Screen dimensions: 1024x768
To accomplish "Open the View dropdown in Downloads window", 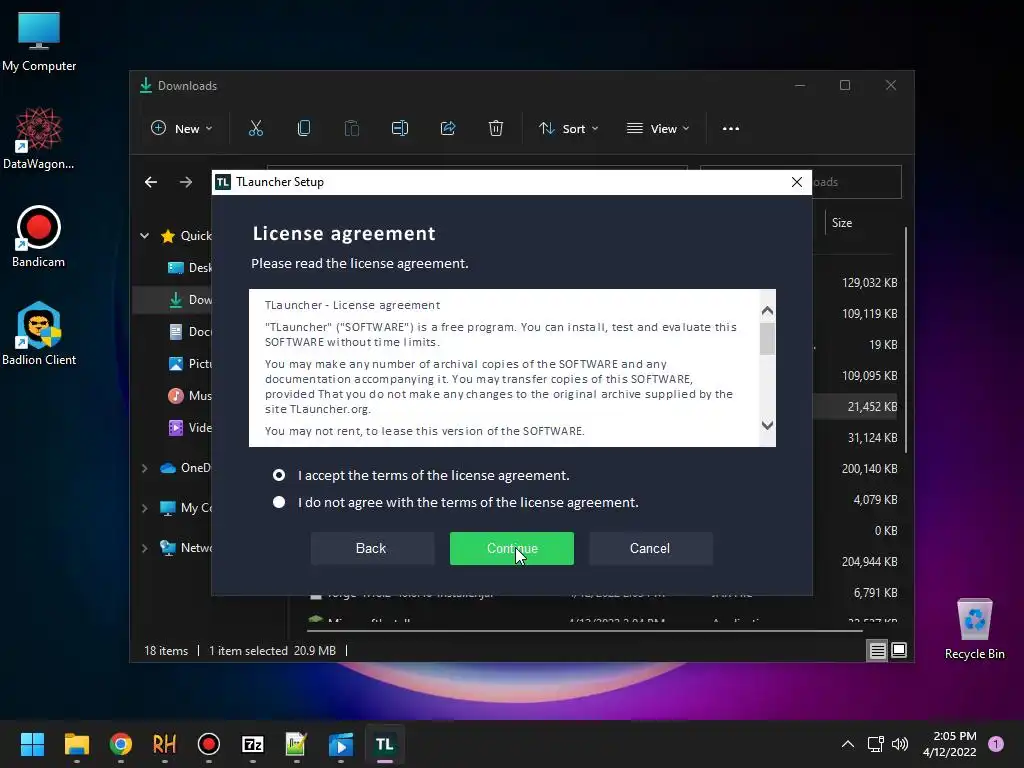I will coord(658,129).
